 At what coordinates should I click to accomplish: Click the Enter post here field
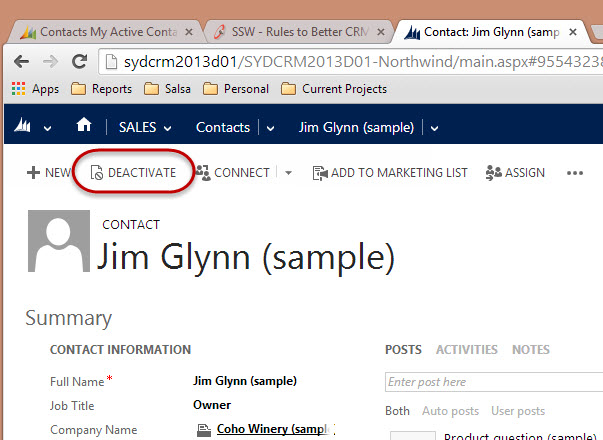[492, 382]
